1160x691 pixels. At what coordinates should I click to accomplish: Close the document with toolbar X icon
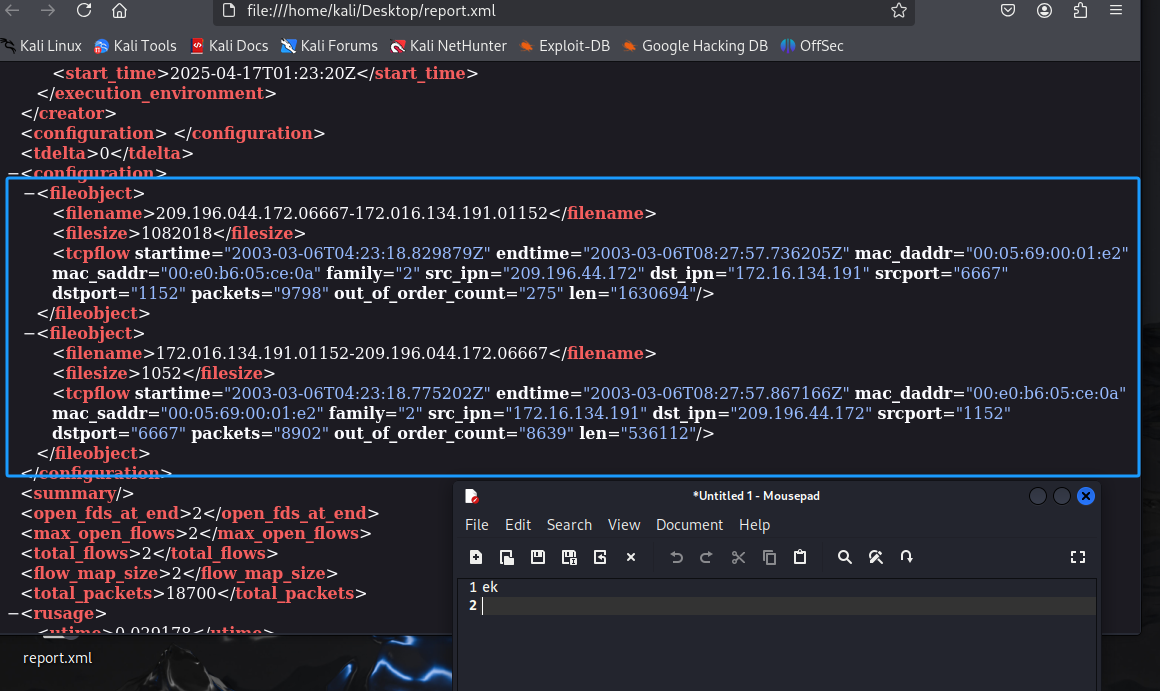click(631, 557)
